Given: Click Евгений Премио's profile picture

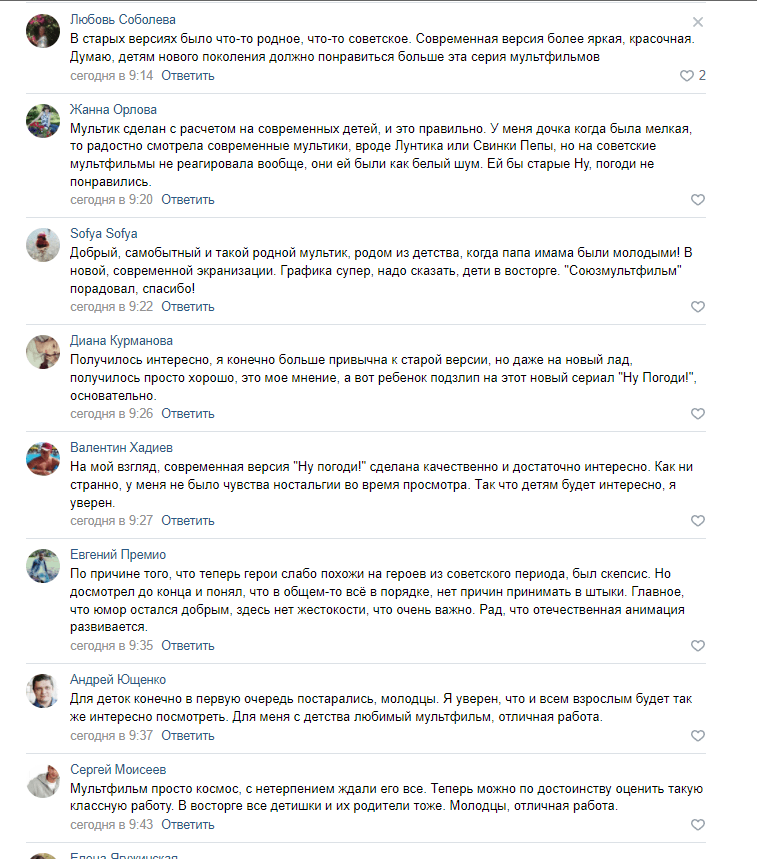Looking at the screenshot, I should [44, 565].
